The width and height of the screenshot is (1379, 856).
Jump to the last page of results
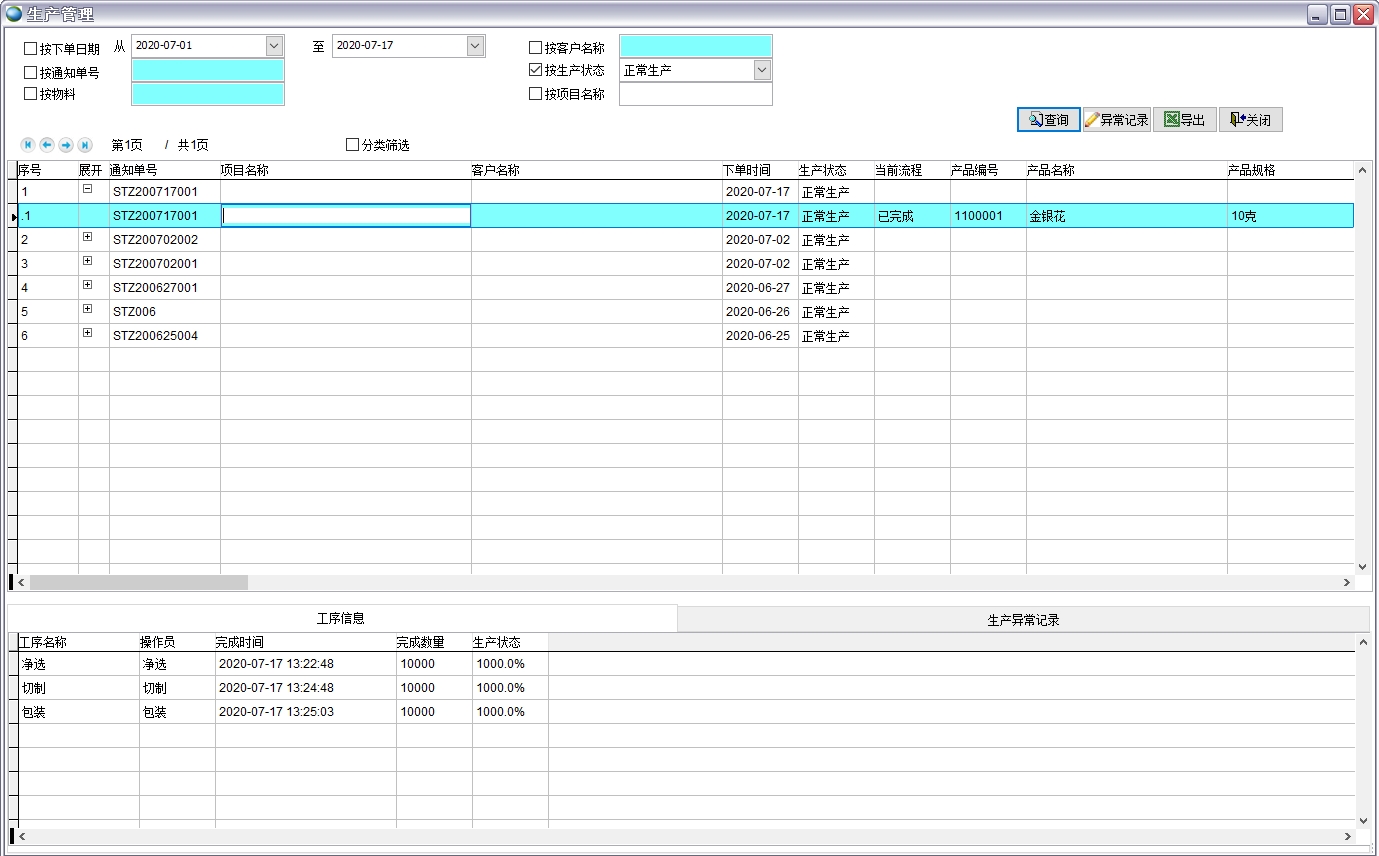pyautogui.click(x=85, y=145)
